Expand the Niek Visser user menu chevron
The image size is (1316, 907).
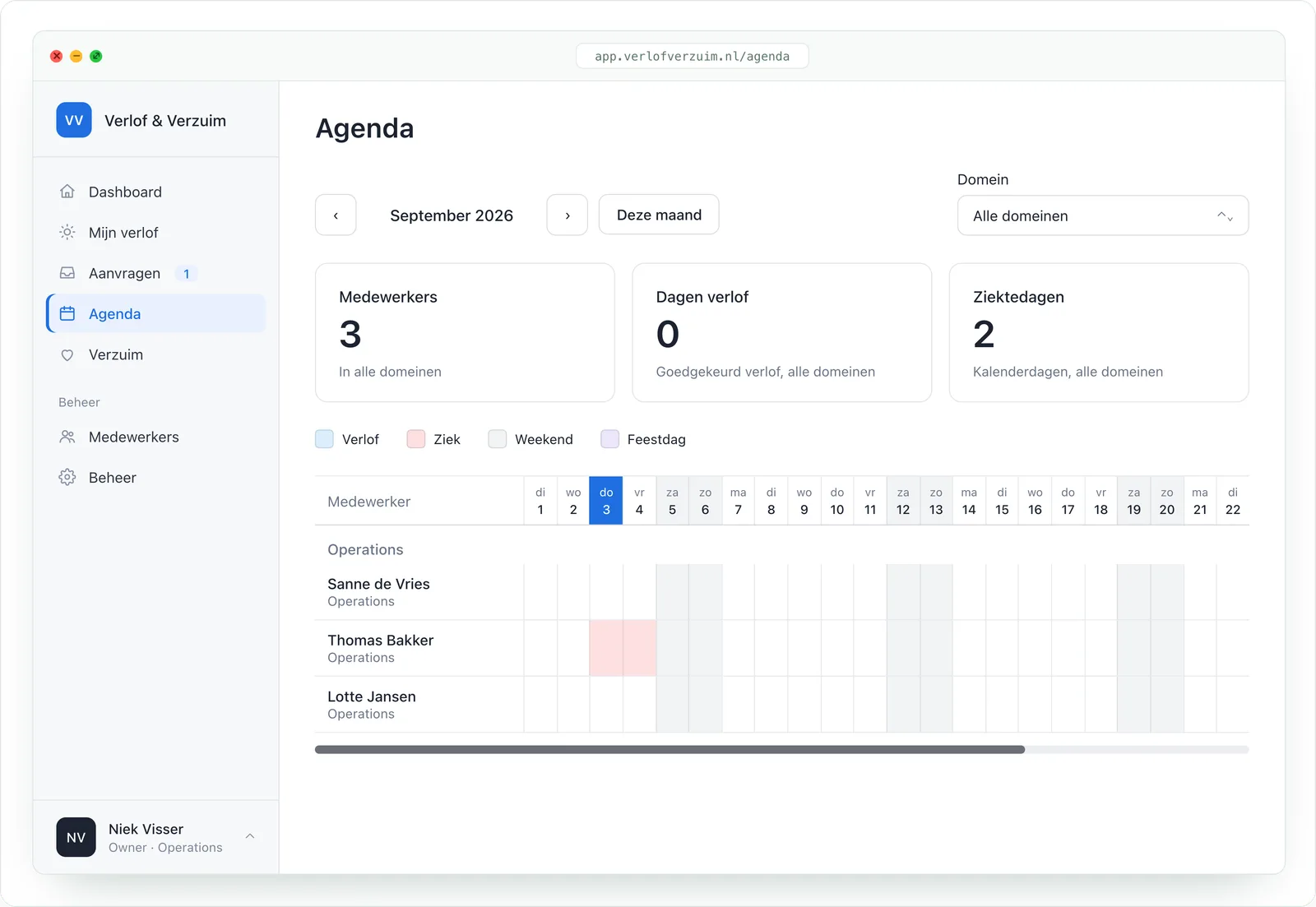tap(250, 836)
